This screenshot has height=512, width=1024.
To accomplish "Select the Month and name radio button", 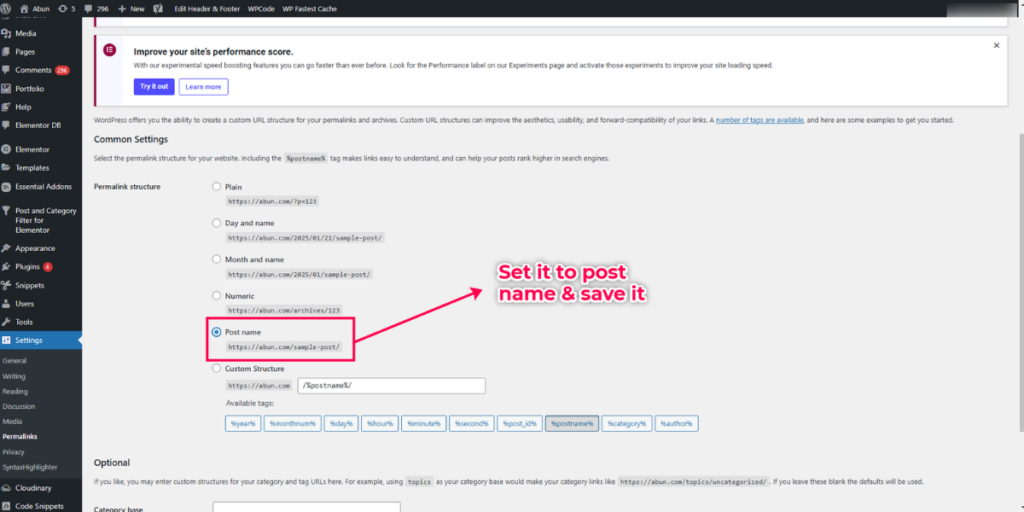I will pos(216,259).
